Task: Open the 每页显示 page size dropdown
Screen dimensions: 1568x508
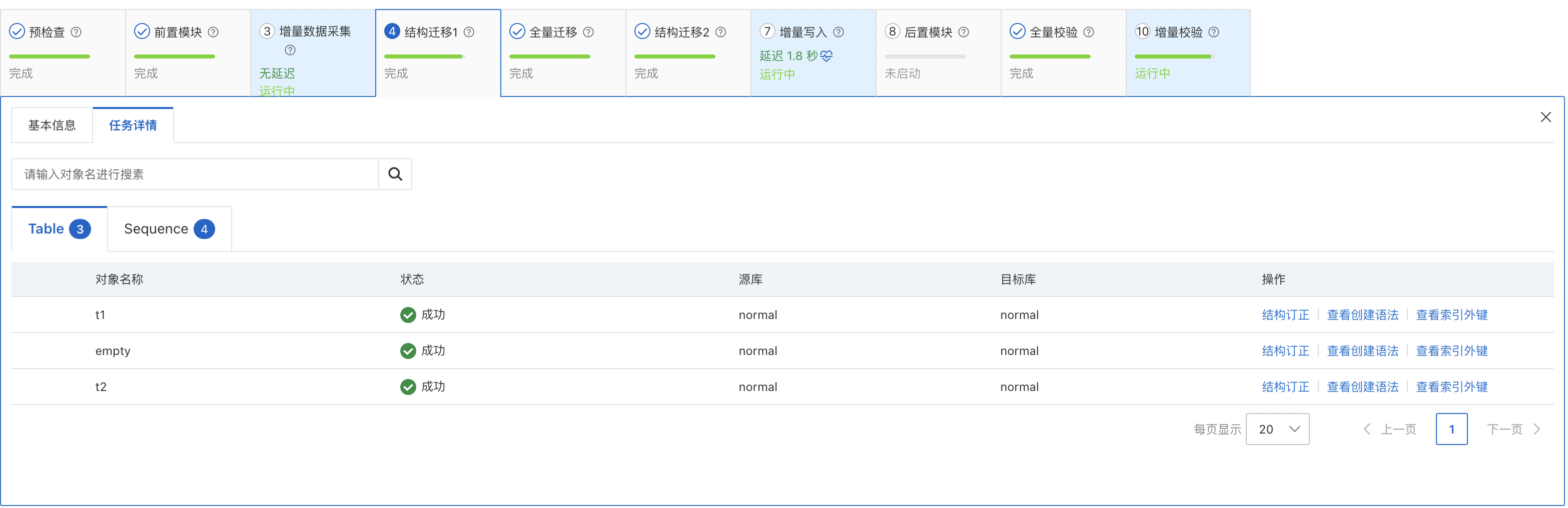Action: click(1278, 429)
